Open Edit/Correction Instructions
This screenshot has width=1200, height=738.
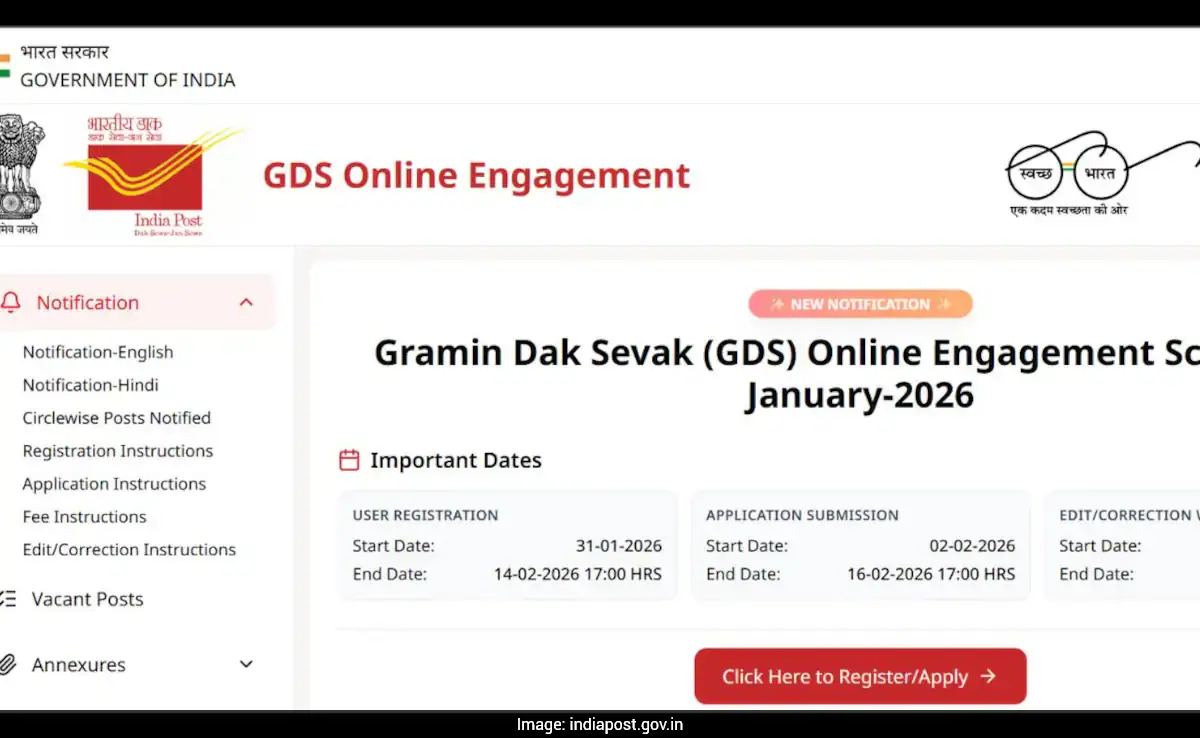[129, 550]
